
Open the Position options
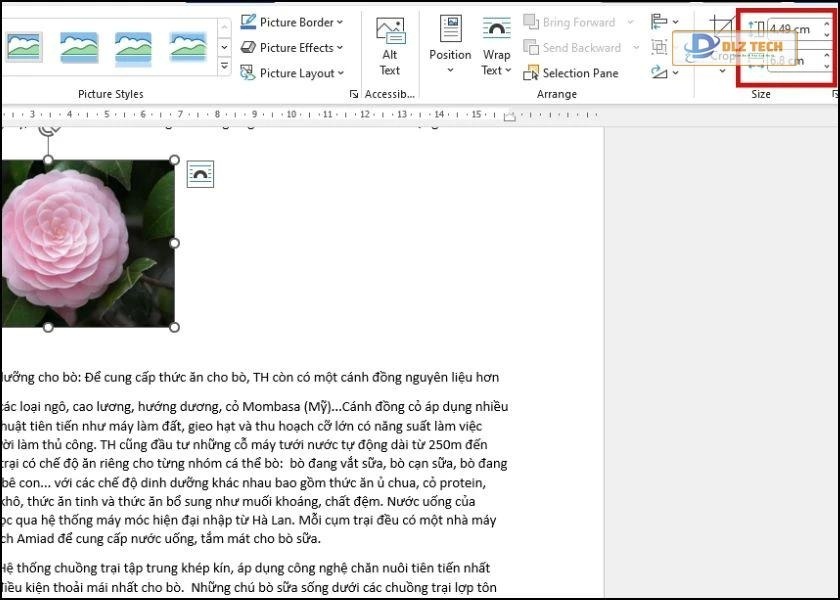(450, 45)
